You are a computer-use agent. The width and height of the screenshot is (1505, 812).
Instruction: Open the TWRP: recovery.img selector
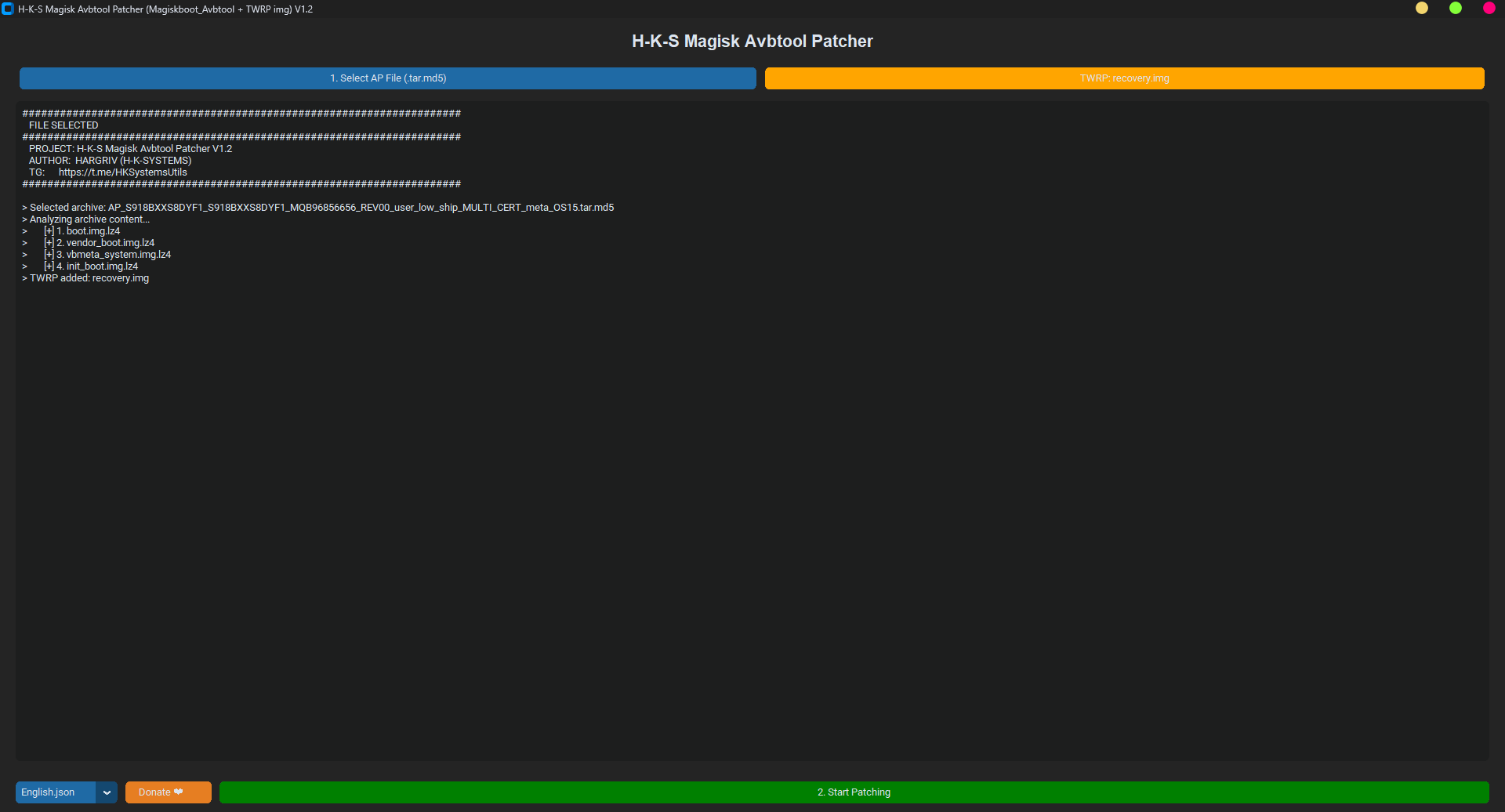[x=1124, y=78]
